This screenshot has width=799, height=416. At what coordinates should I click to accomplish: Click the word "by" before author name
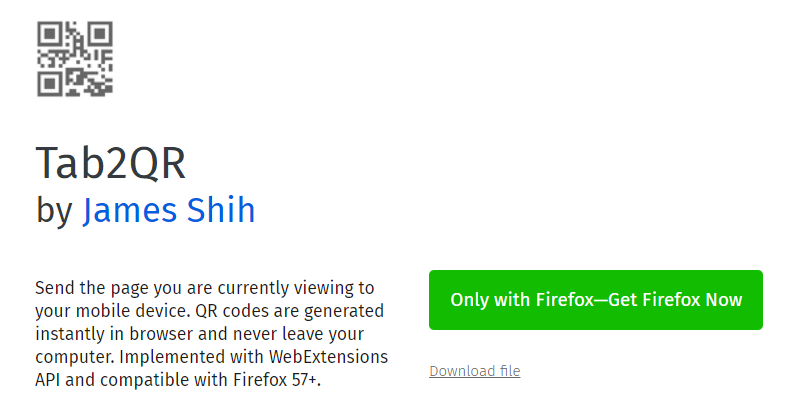[54, 211]
